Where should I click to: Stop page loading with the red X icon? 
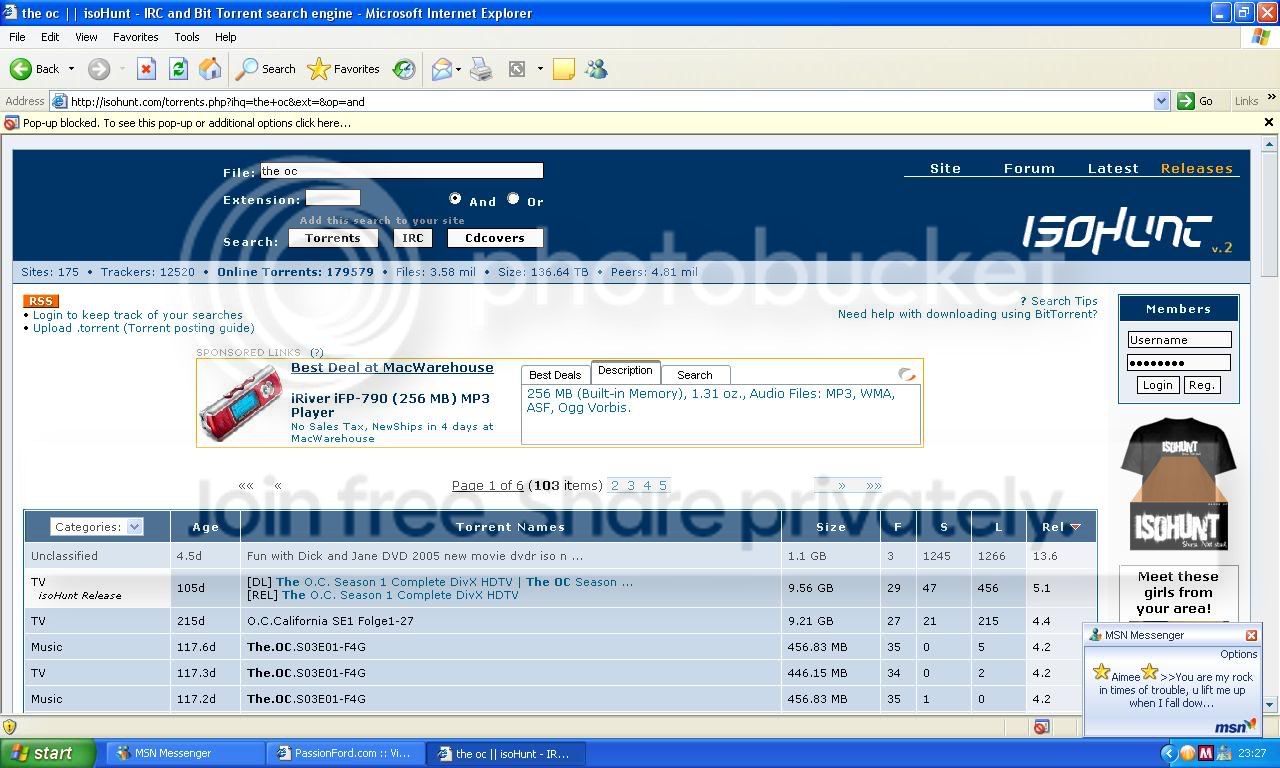tap(146, 69)
